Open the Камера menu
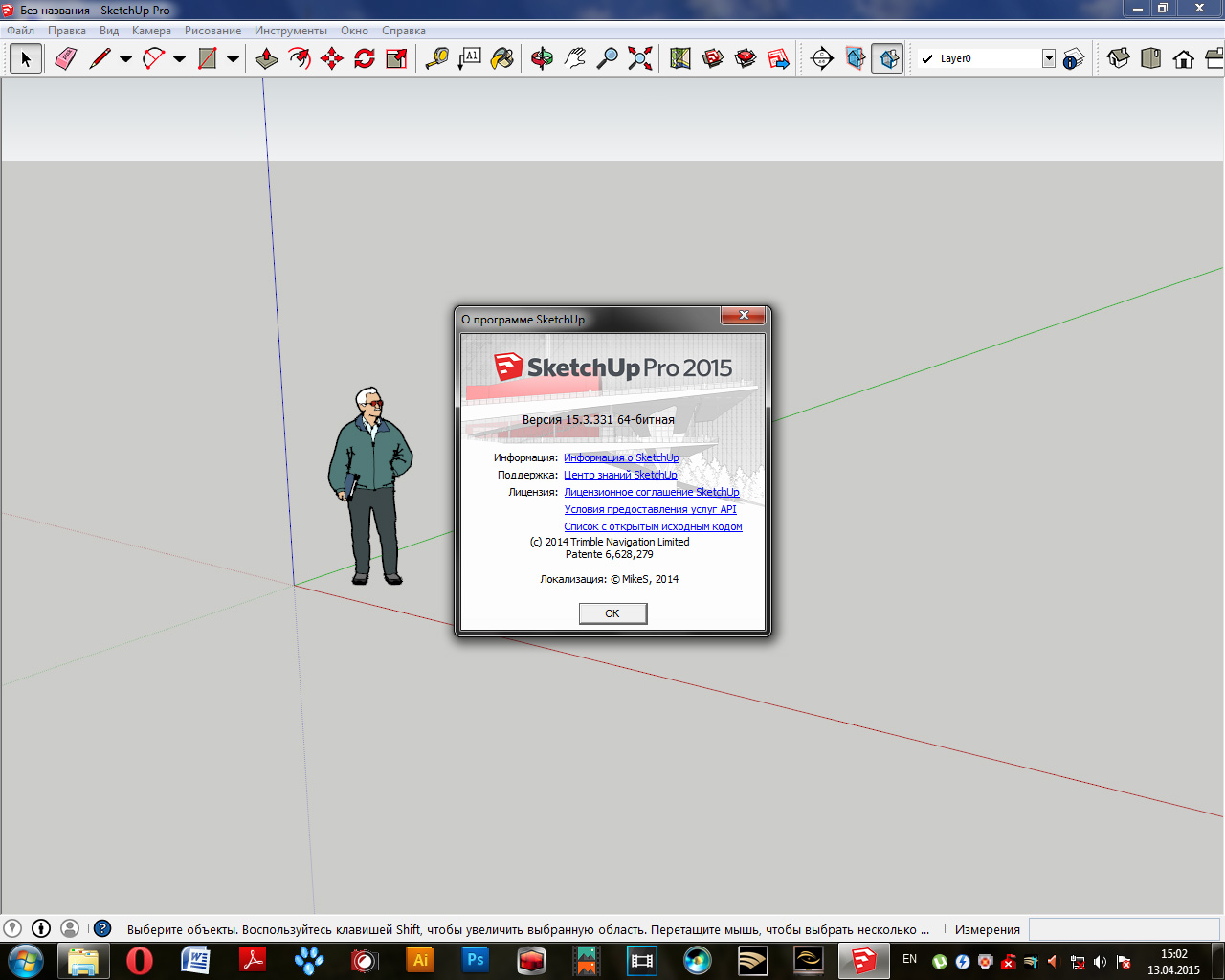1225x980 pixels. 151,31
